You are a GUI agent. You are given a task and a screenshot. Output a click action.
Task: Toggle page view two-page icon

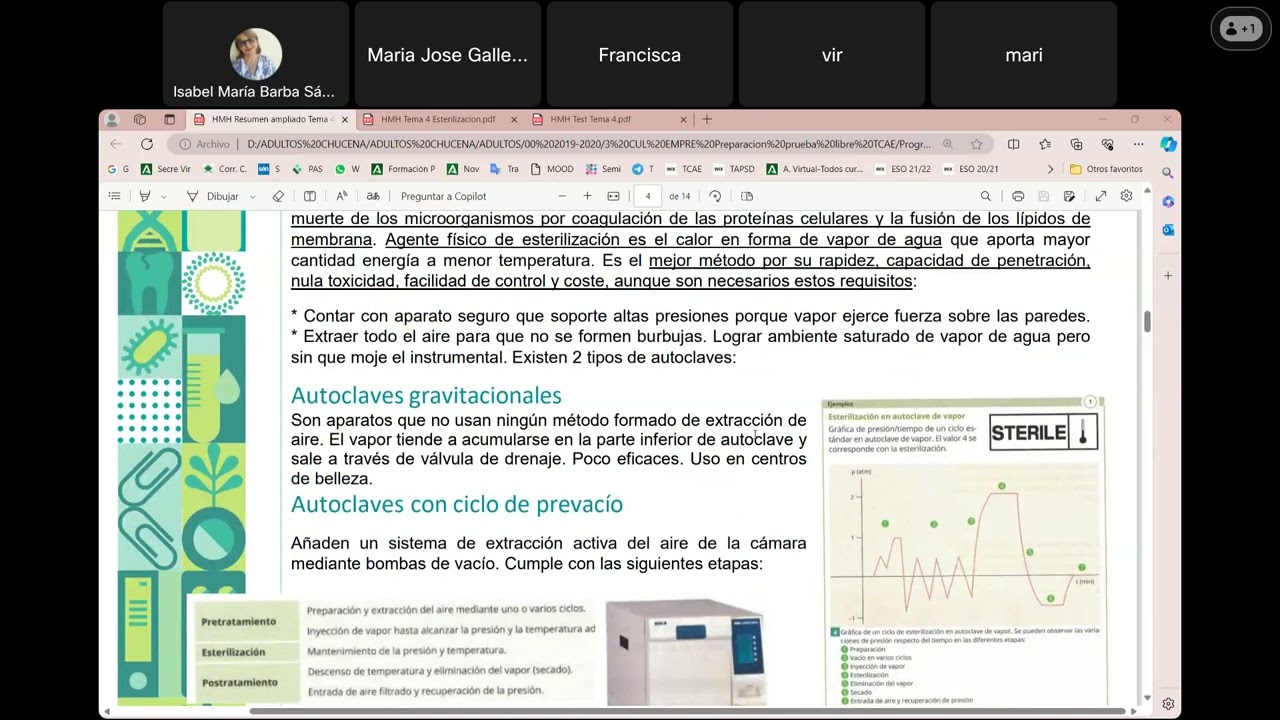click(746, 196)
